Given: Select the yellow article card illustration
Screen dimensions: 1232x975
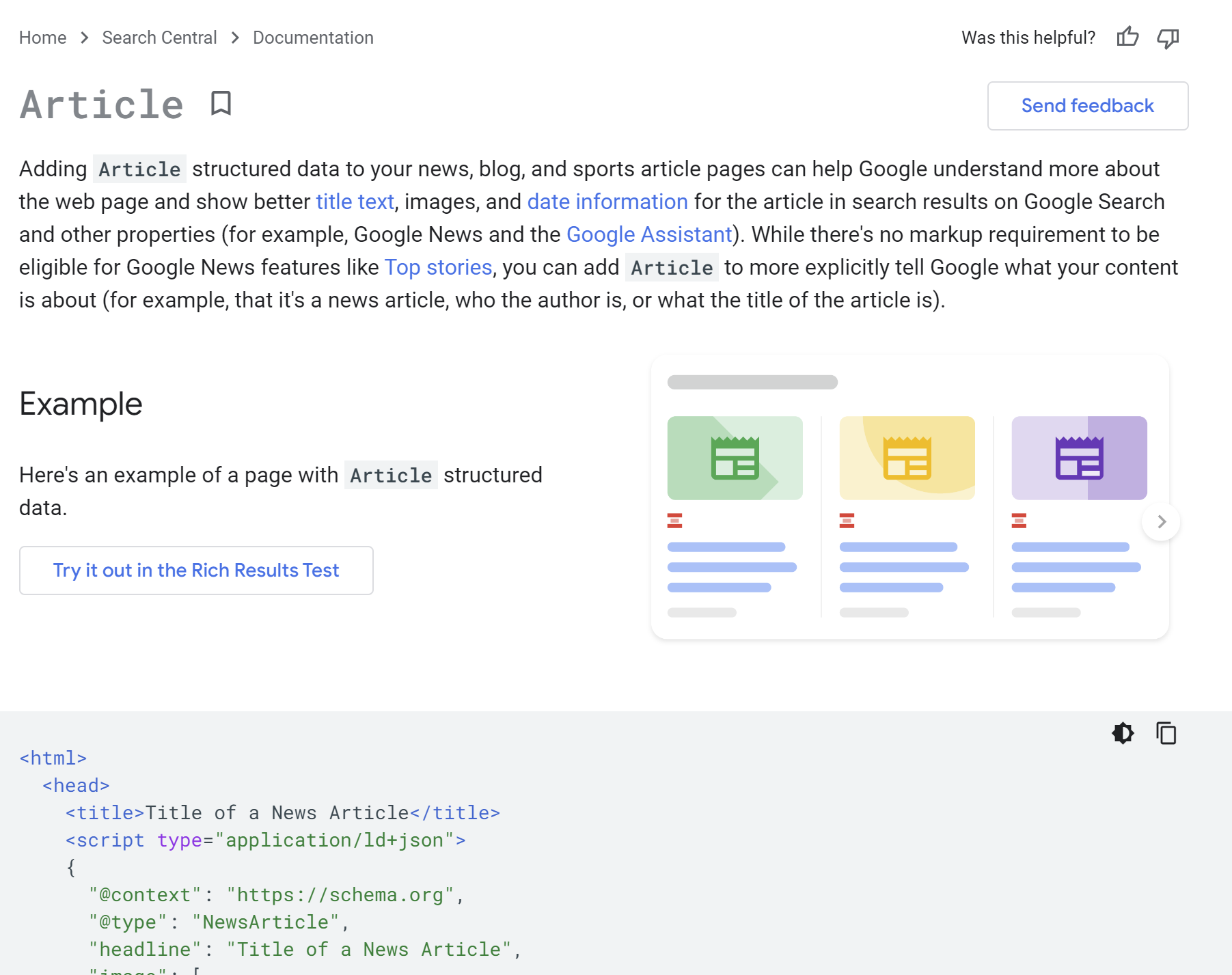Looking at the screenshot, I should [x=907, y=458].
